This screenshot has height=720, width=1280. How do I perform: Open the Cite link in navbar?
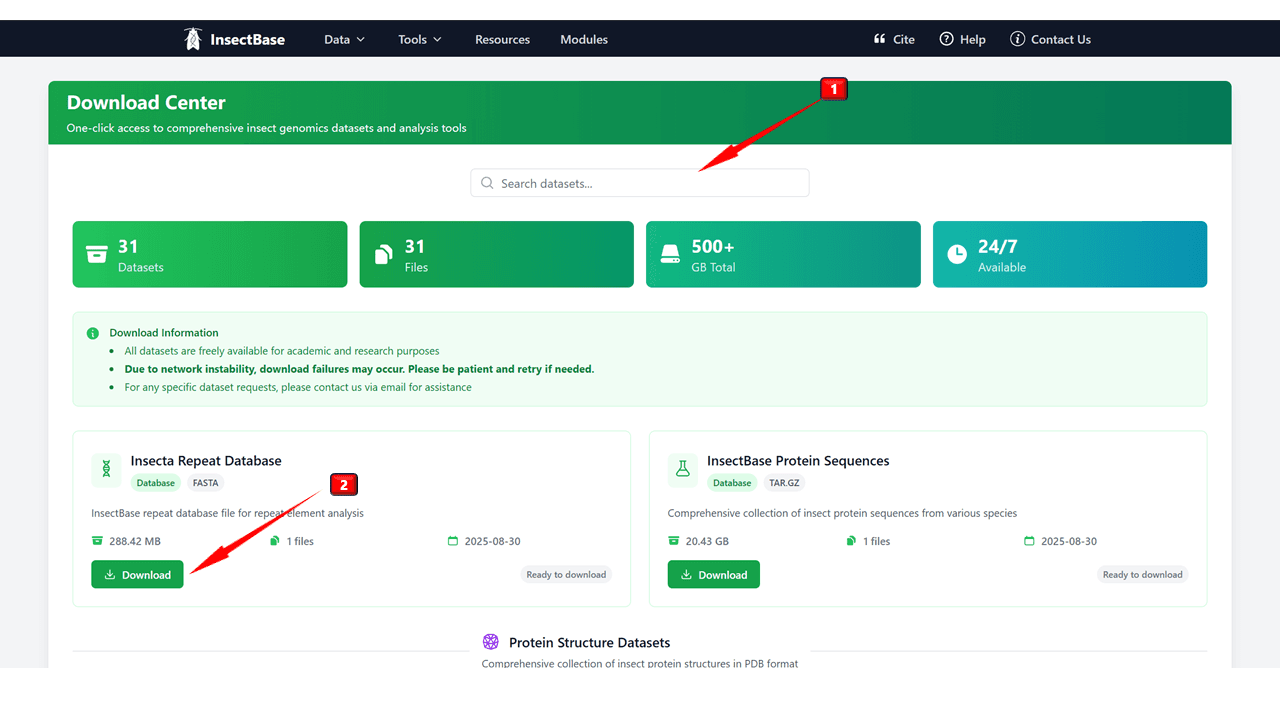(894, 40)
